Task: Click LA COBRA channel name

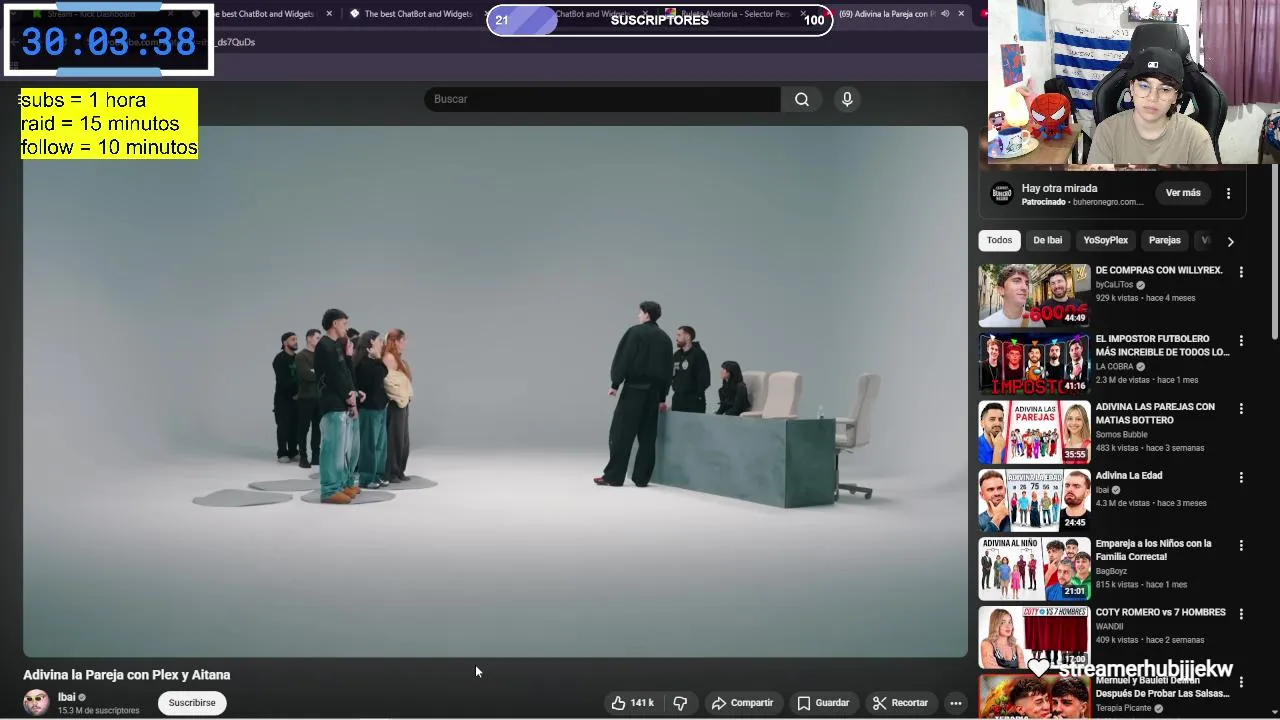Action: coord(1114,367)
